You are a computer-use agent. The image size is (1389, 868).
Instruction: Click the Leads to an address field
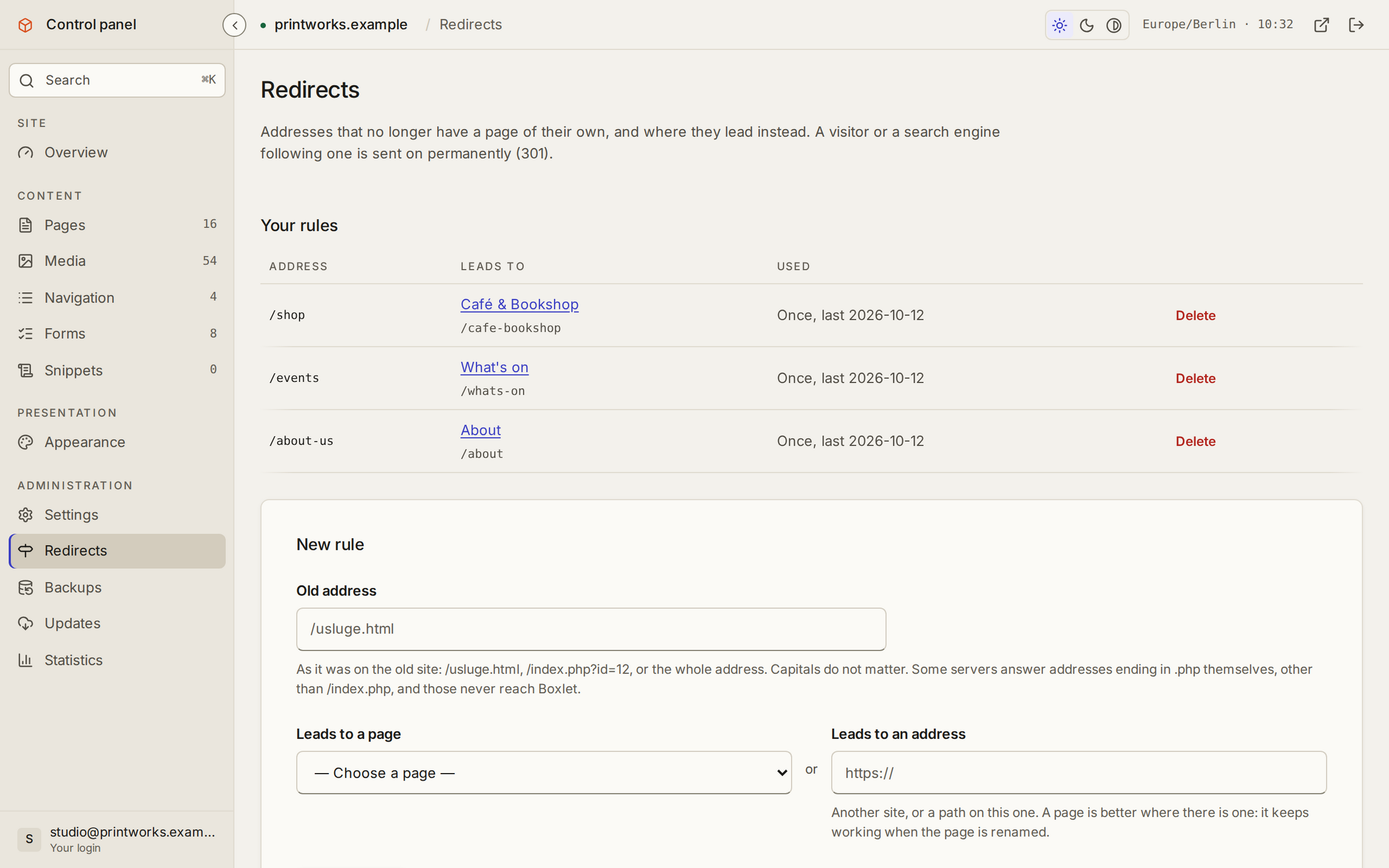pos(1079,773)
